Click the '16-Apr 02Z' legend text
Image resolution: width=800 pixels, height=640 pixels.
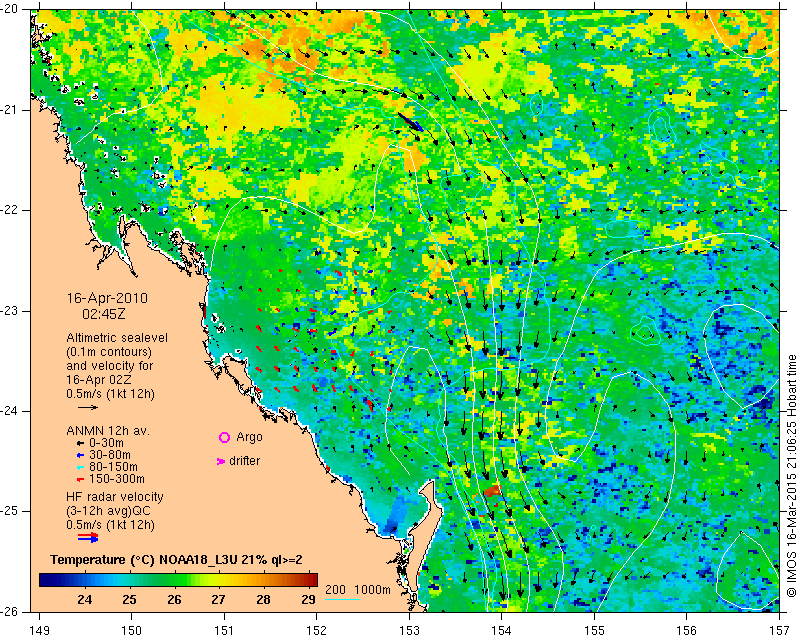[98, 380]
